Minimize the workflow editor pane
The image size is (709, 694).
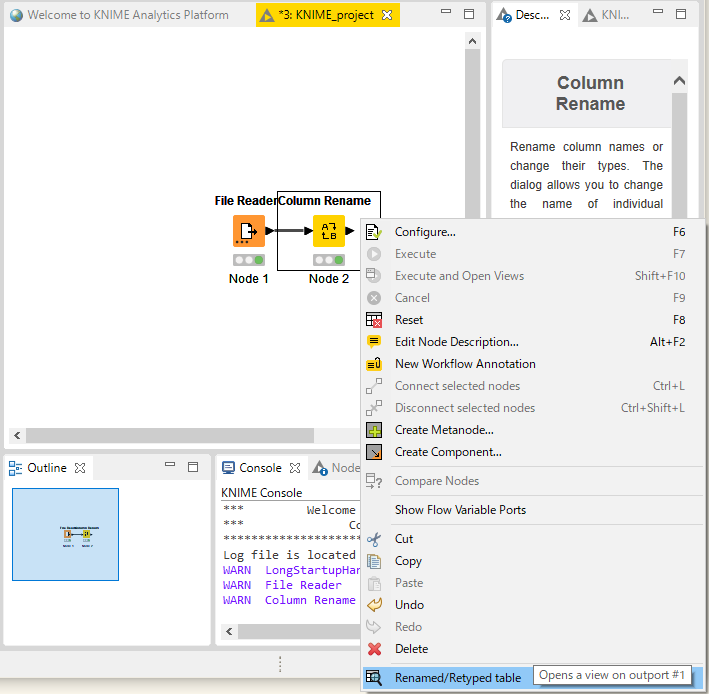click(446, 12)
